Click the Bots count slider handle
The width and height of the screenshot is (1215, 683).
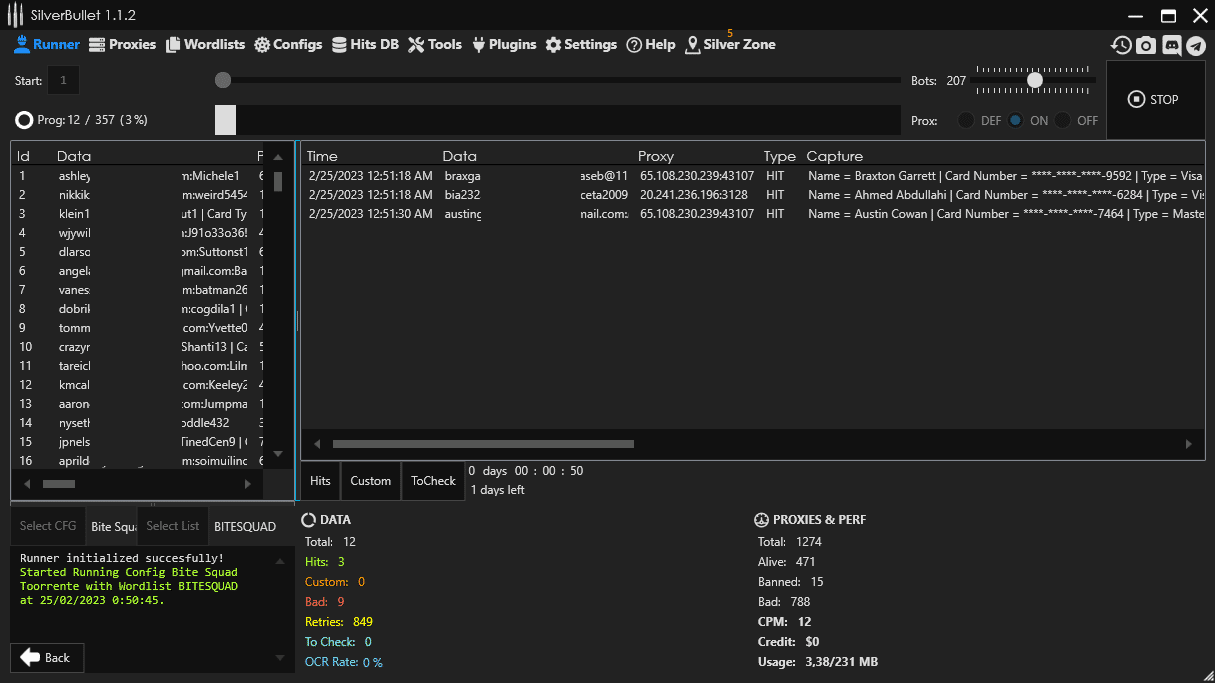[1035, 80]
